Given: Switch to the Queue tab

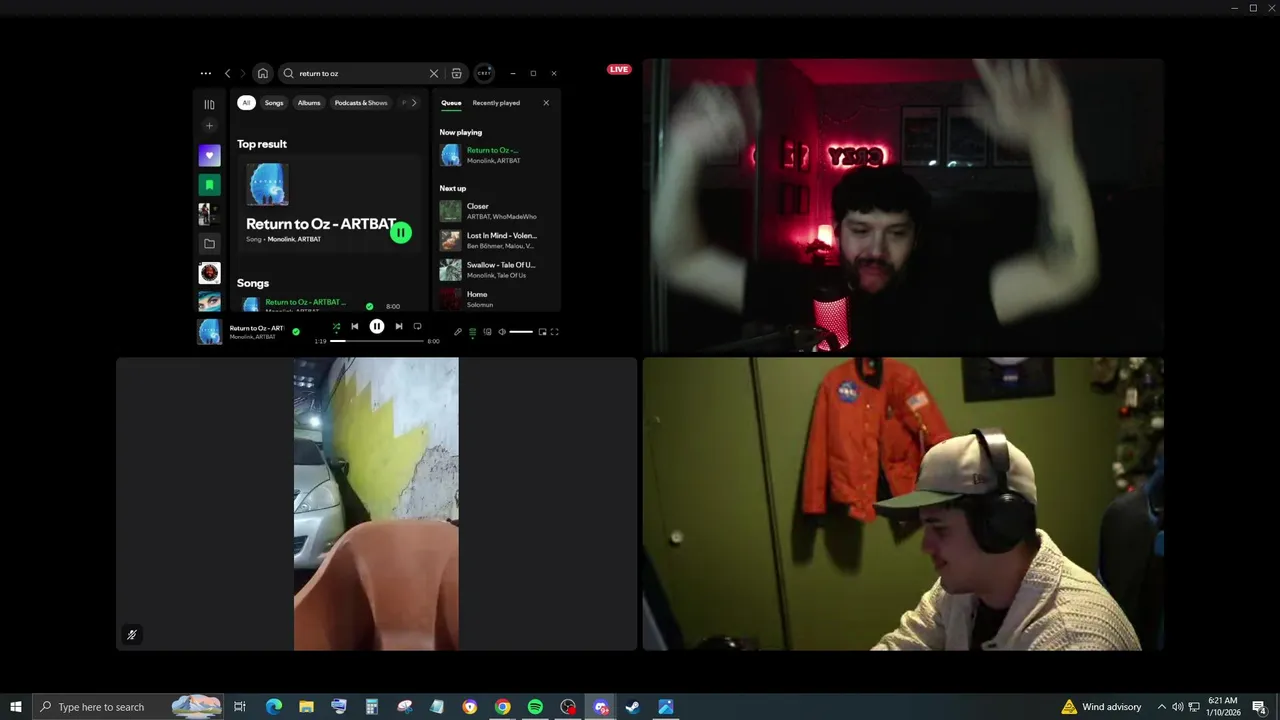Looking at the screenshot, I should point(452,103).
